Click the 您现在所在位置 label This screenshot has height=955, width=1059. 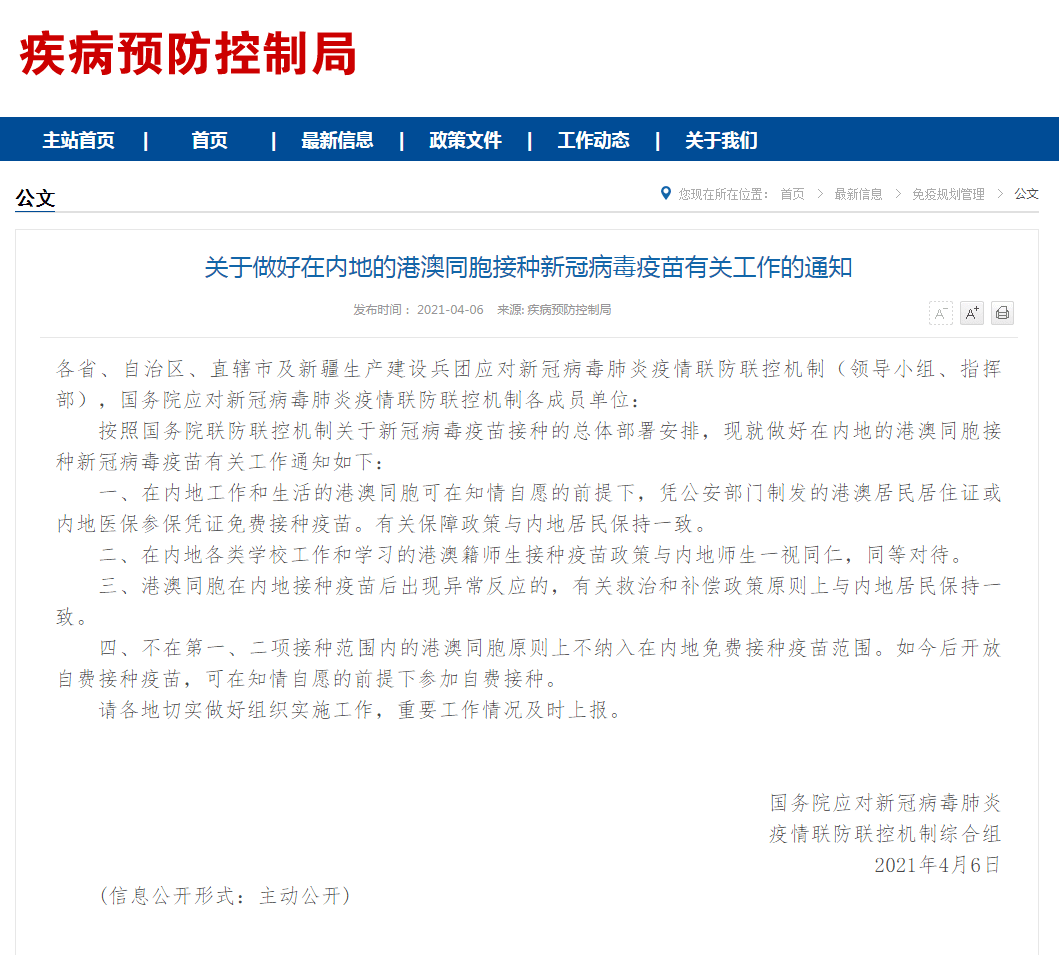click(x=723, y=195)
